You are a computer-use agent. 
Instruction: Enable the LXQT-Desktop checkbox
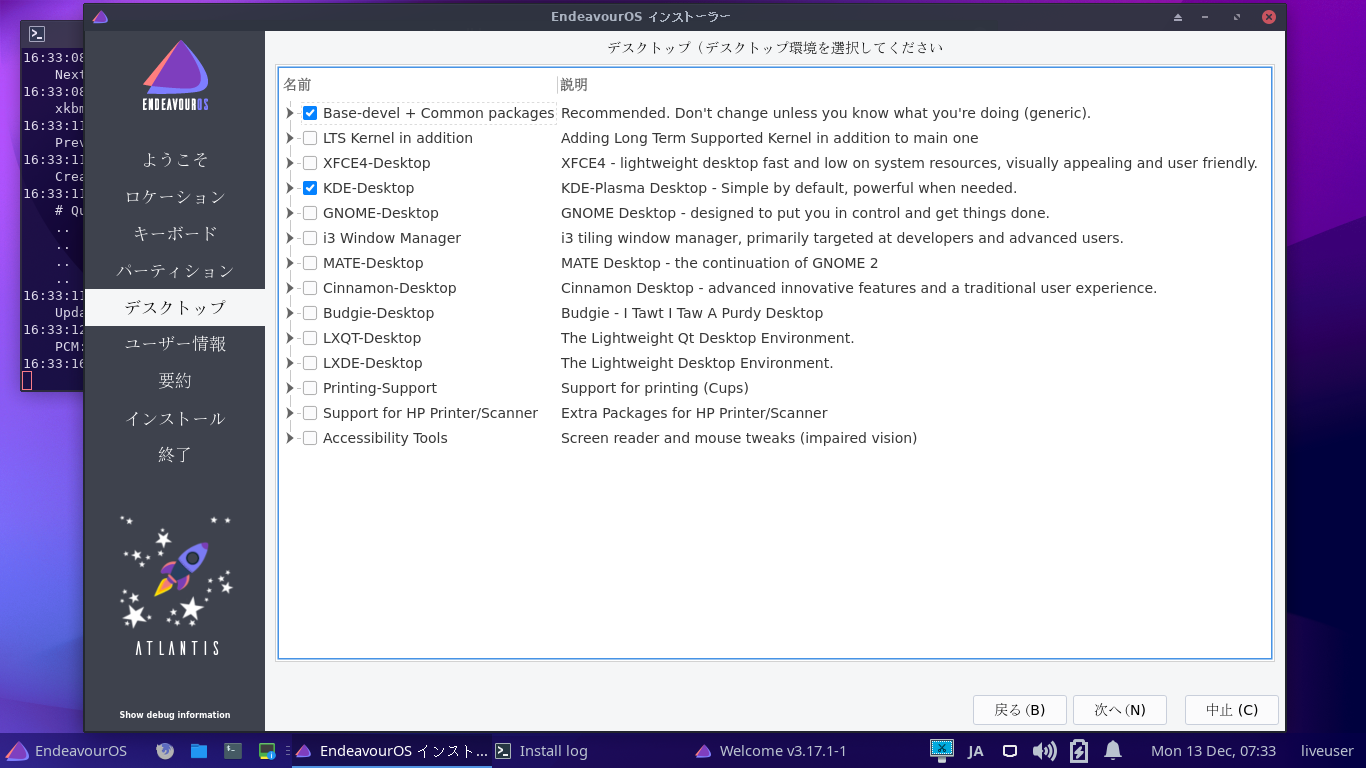point(310,338)
